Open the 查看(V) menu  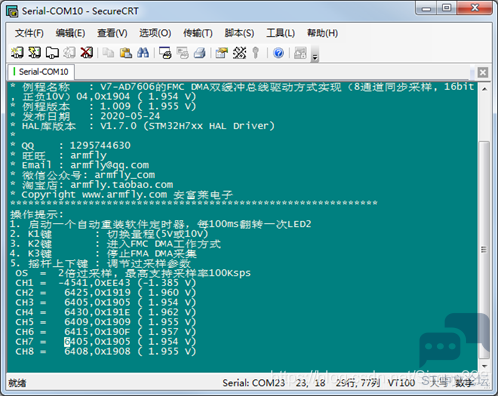coord(112,33)
